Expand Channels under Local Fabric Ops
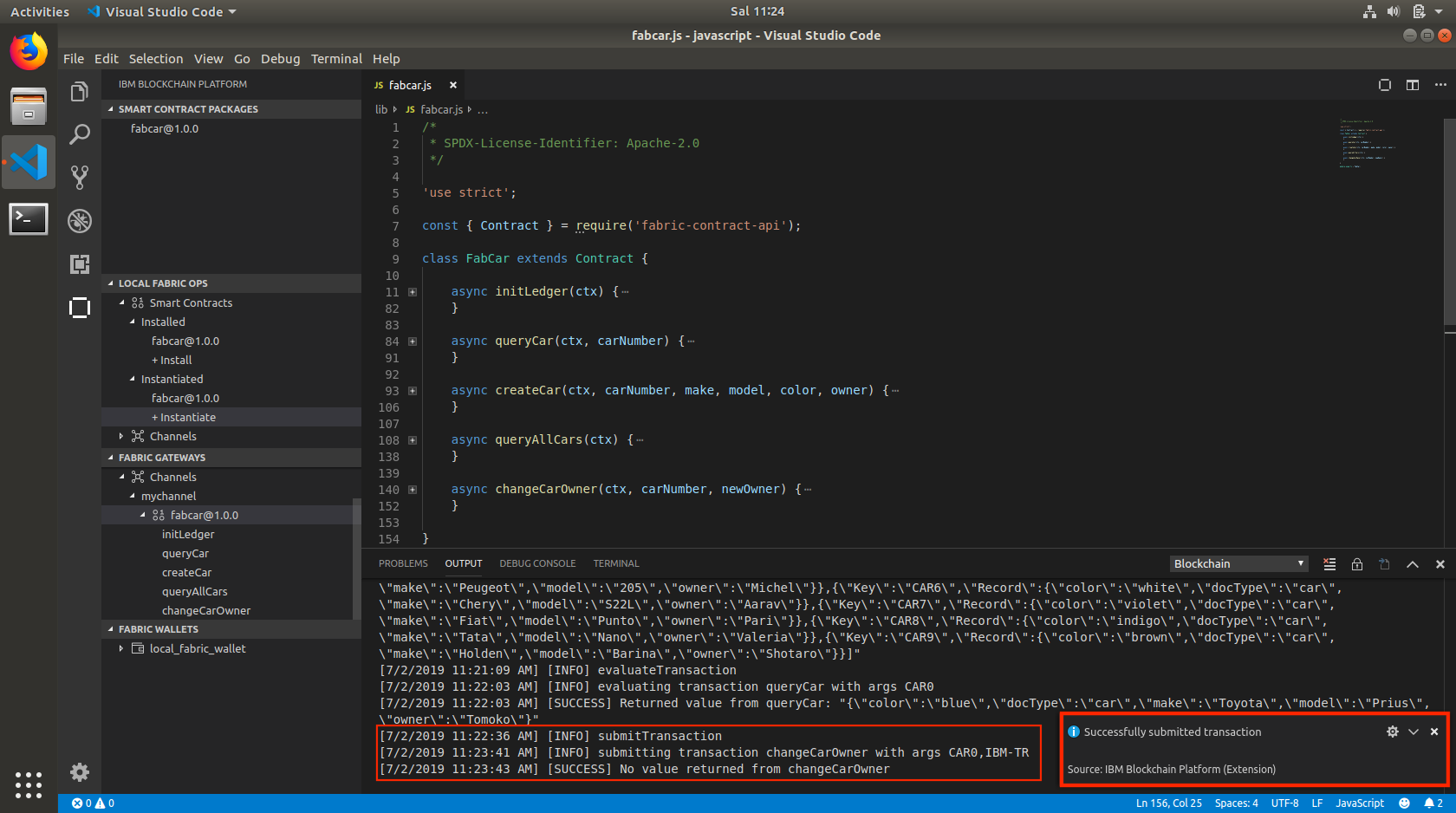This screenshot has height=813, width=1456. click(122, 436)
